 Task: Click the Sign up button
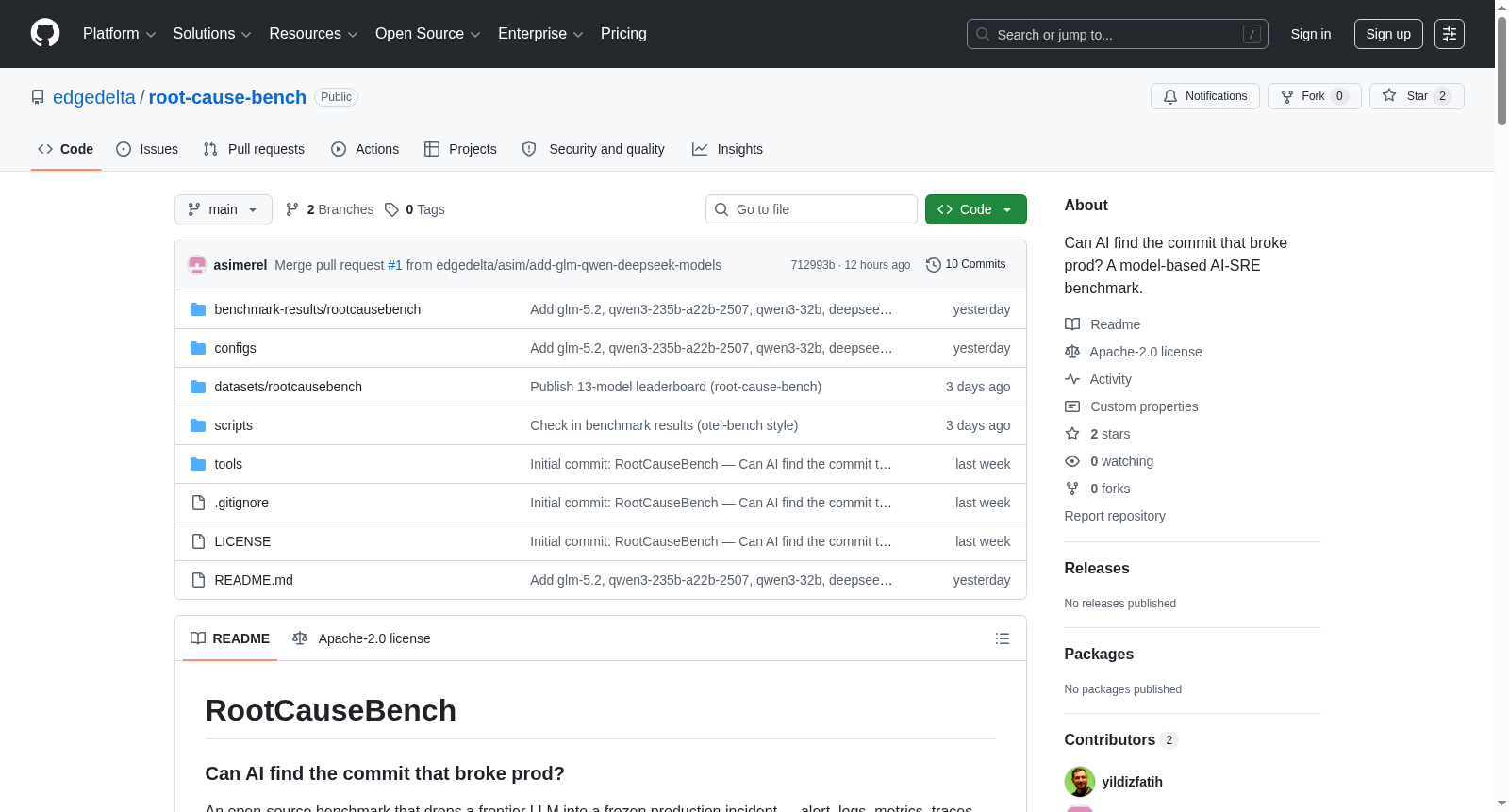coord(1388,34)
